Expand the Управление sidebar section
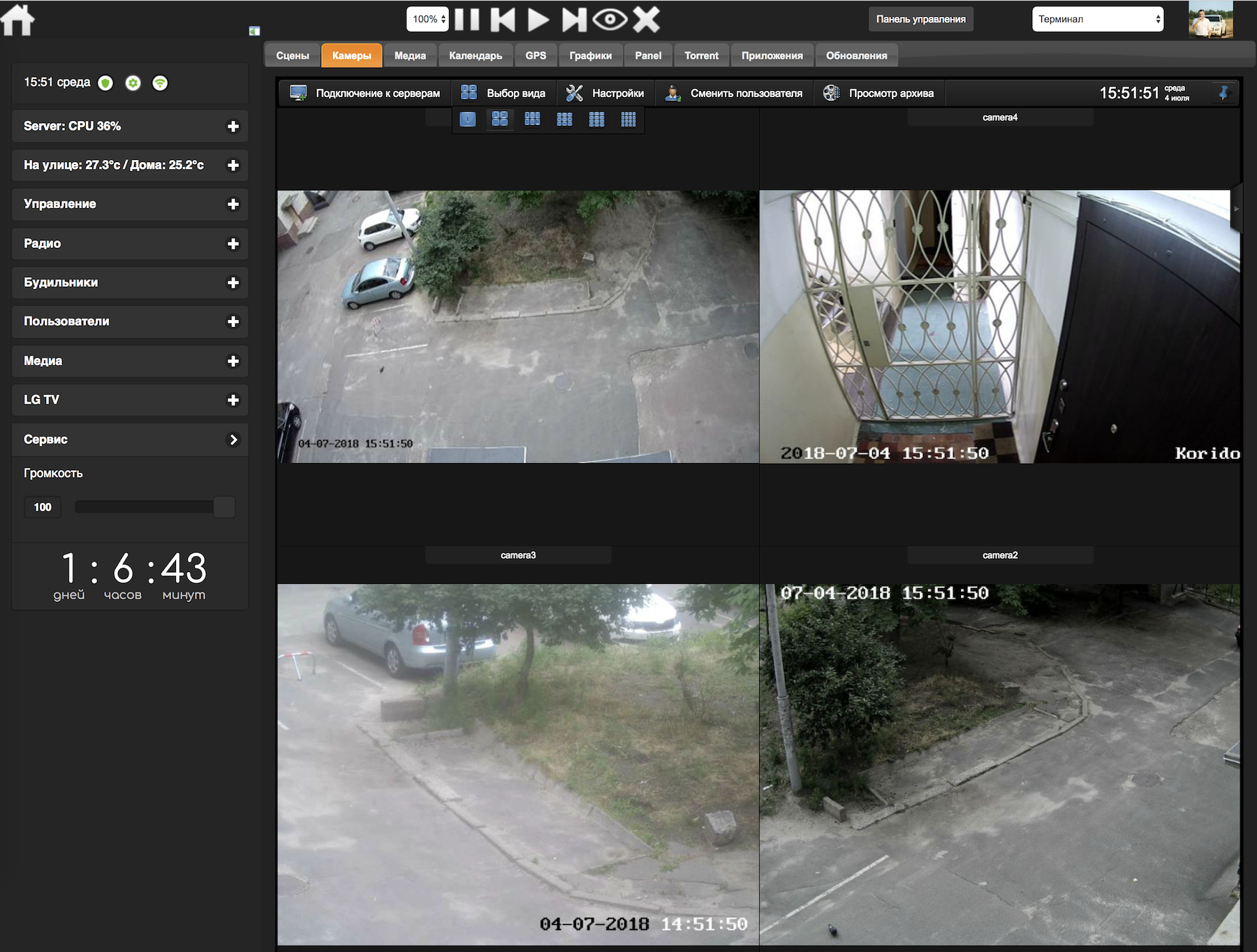Viewport: 1257px width, 952px height. pyautogui.click(x=129, y=204)
